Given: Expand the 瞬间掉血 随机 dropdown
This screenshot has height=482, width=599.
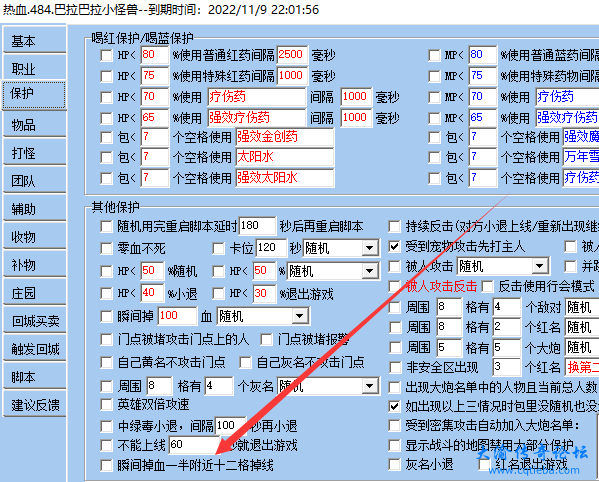Looking at the screenshot, I should click(300, 316).
